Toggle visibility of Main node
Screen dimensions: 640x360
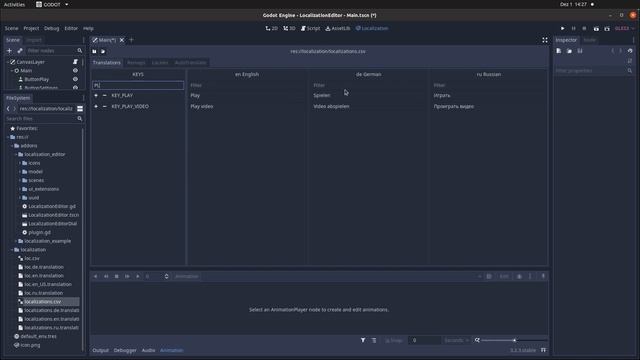[x=75, y=71]
